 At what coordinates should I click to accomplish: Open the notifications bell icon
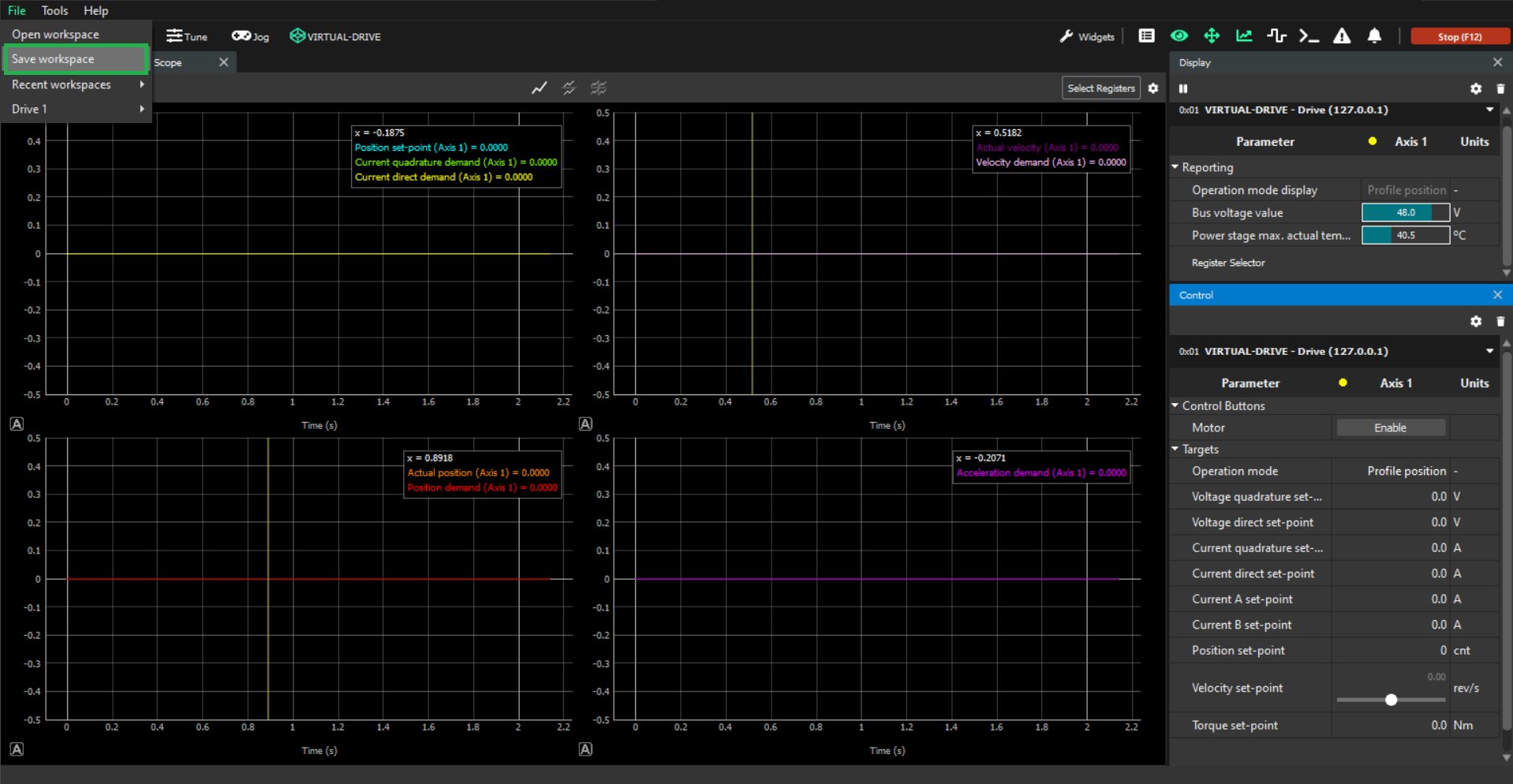pyautogui.click(x=1374, y=36)
